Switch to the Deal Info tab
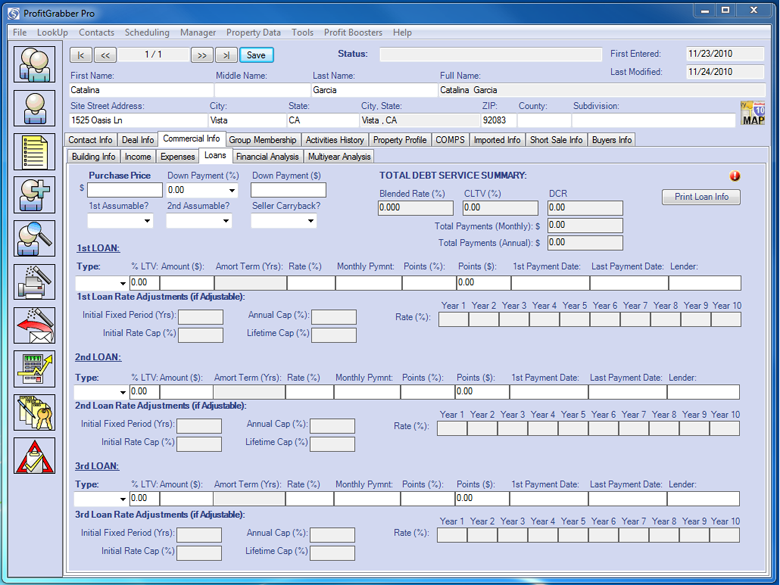This screenshot has height=585, width=780. click(138, 140)
